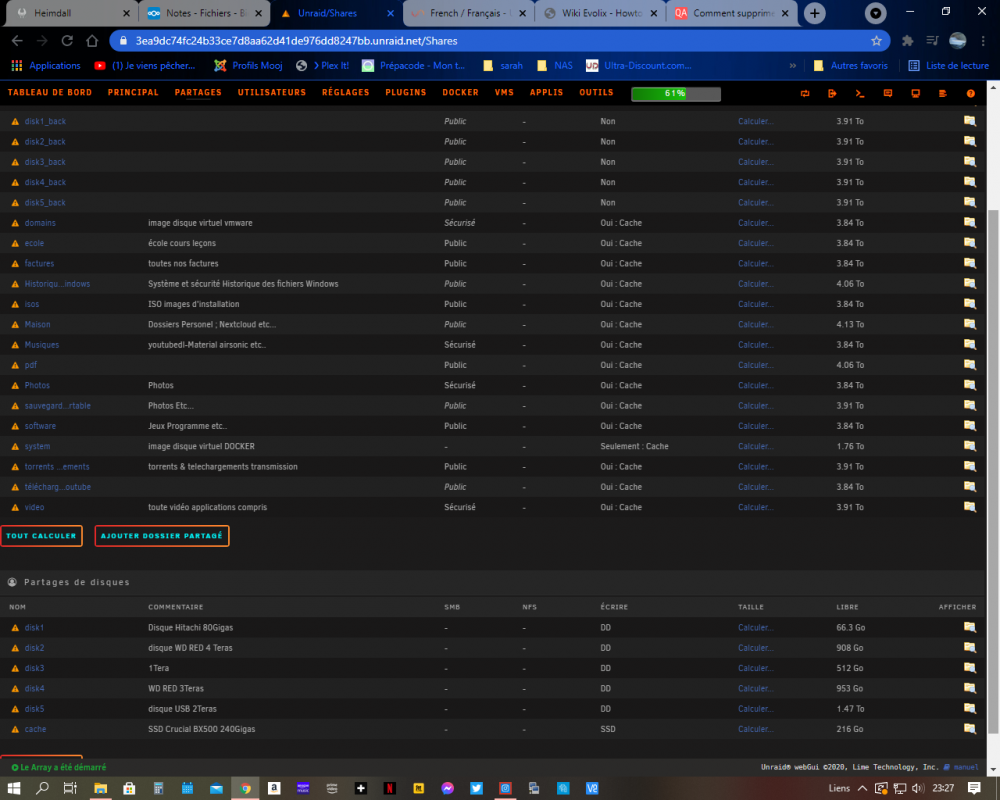The width and height of the screenshot is (1000, 800).
Task: Open the Maison share link
Action: (x=37, y=325)
